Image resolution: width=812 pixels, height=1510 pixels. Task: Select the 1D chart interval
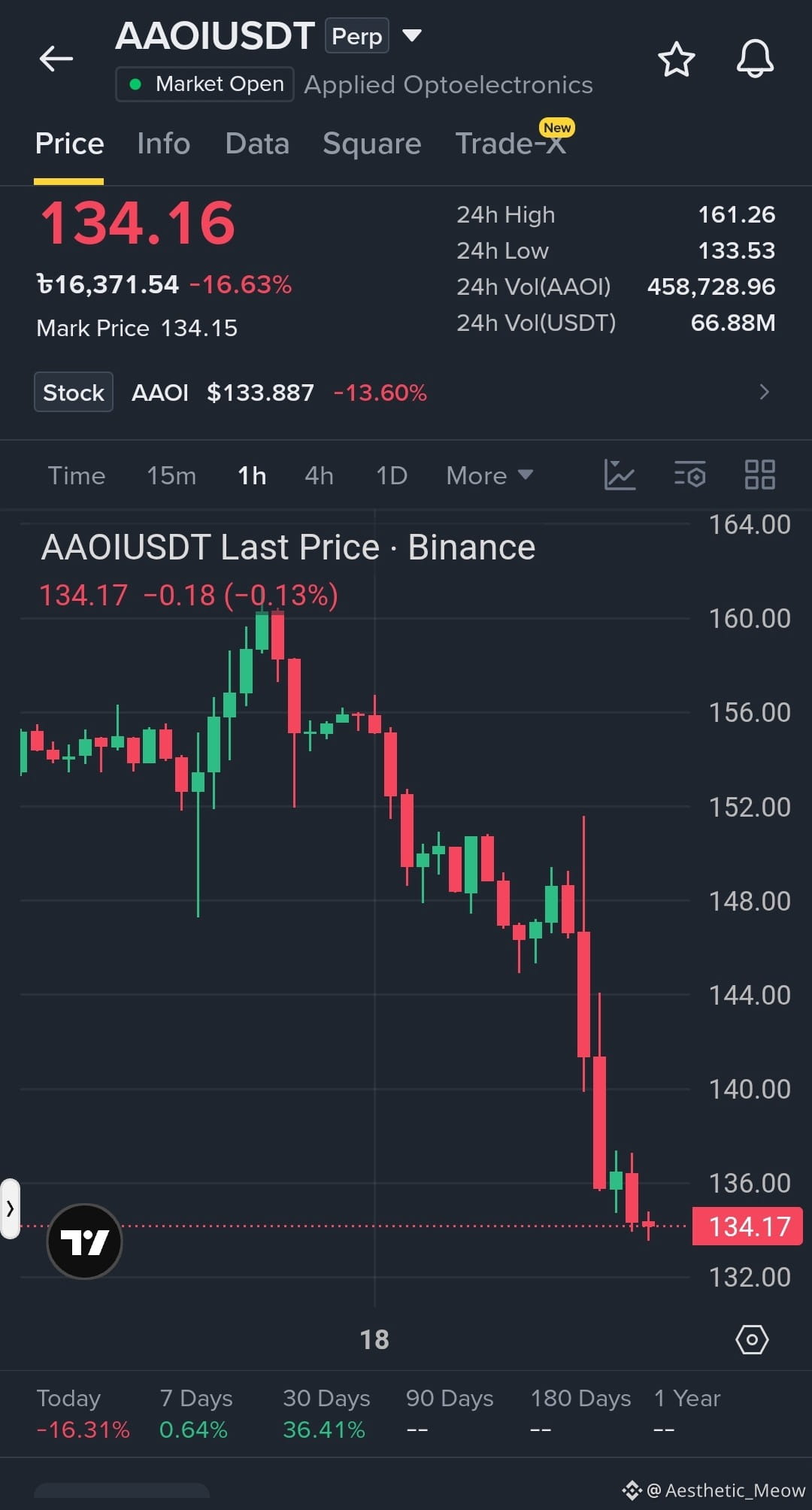[392, 475]
